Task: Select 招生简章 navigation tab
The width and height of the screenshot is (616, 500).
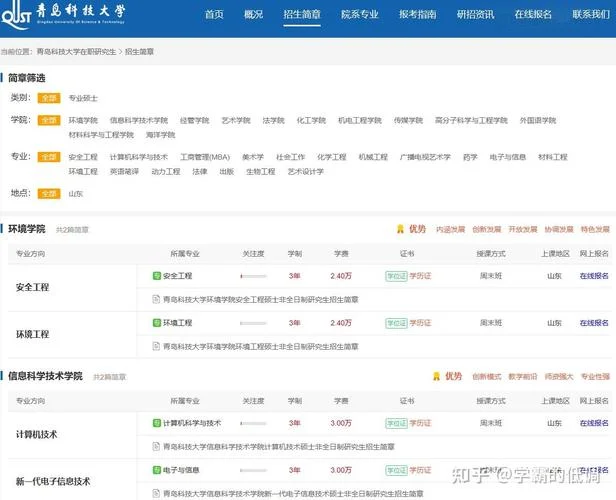Action: 302,15
